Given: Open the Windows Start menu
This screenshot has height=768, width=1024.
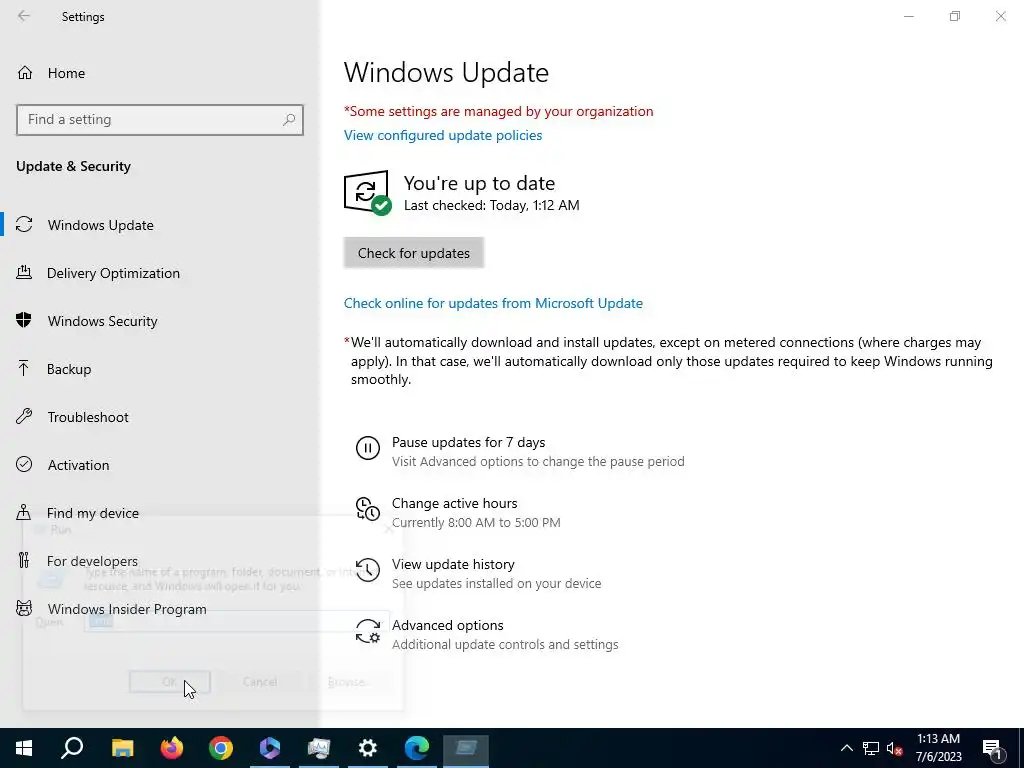Looking at the screenshot, I should coord(24,748).
